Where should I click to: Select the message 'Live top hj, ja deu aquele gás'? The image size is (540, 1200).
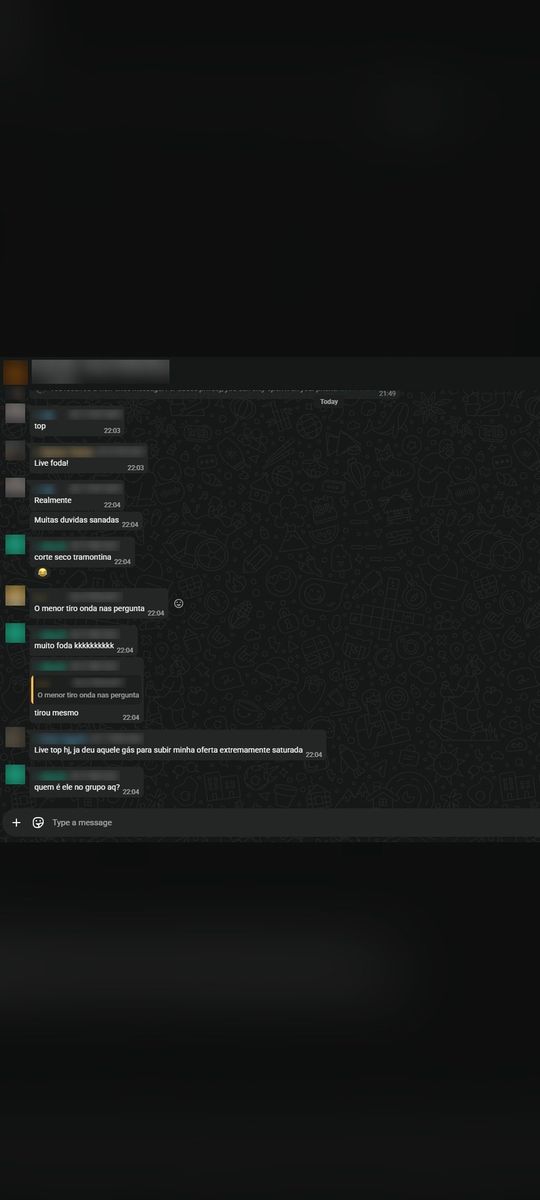pyautogui.click(x=168, y=749)
